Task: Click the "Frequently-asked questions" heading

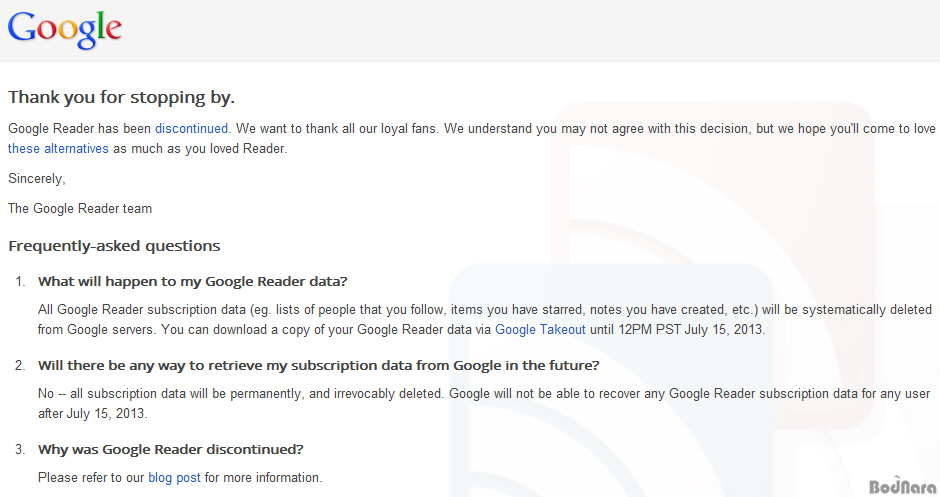Action: (x=114, y=246)
